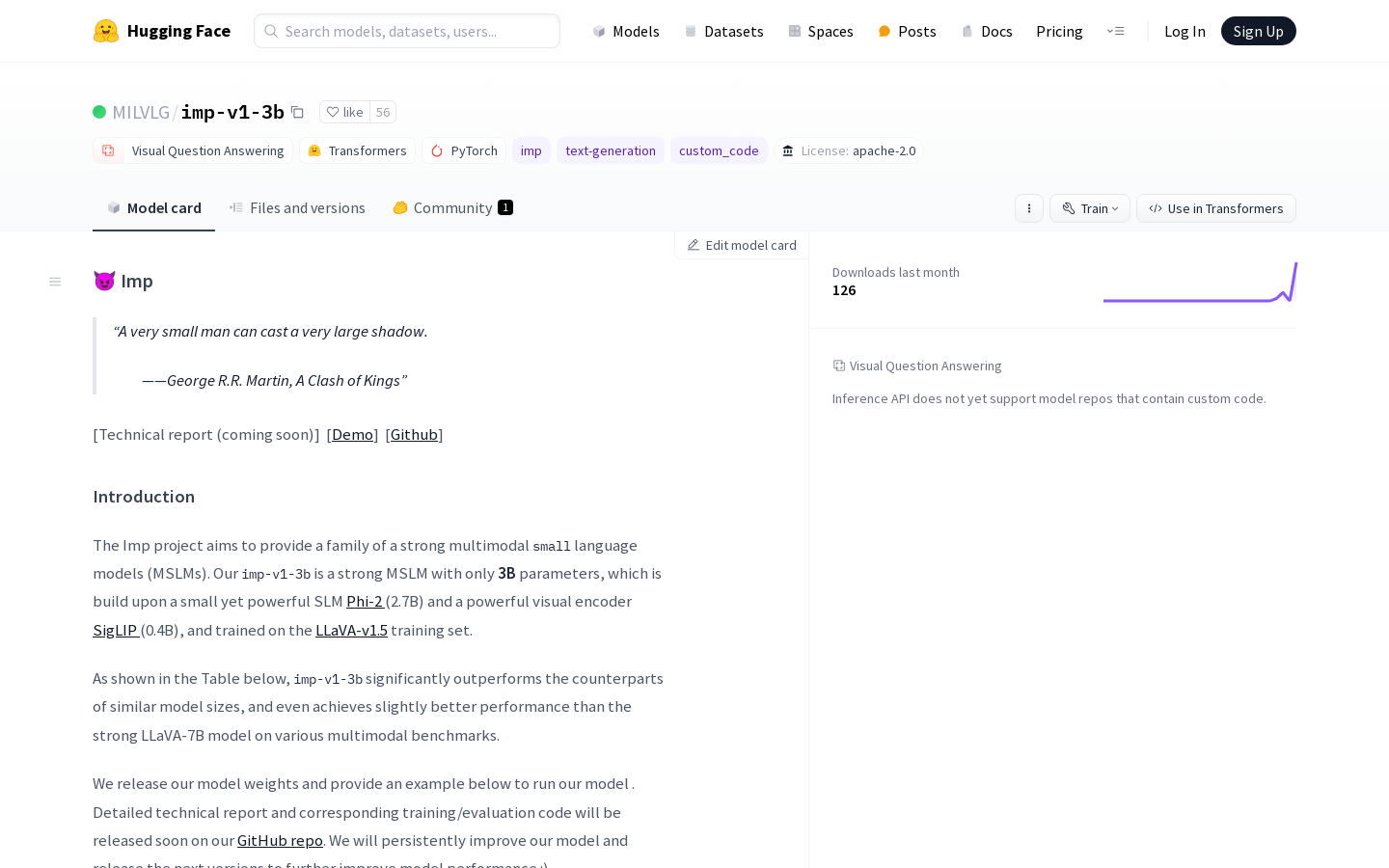Open Docs in navbar

click(987, 31)
